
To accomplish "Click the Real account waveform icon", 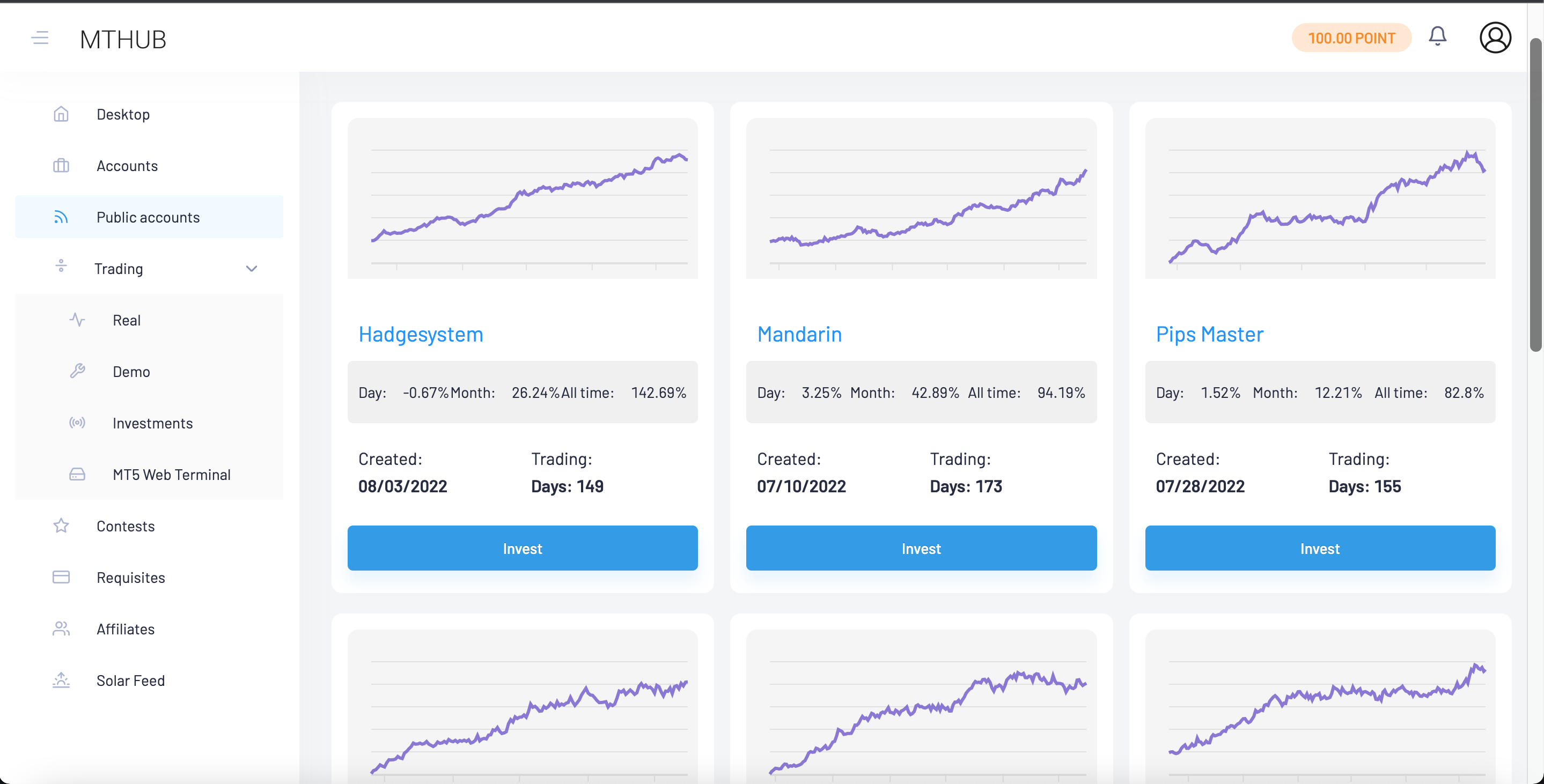I will click(x=78, y=320).
